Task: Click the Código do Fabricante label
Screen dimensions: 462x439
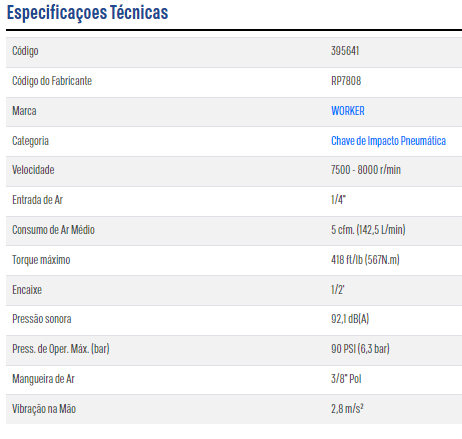Action: (x=52, y=81)
